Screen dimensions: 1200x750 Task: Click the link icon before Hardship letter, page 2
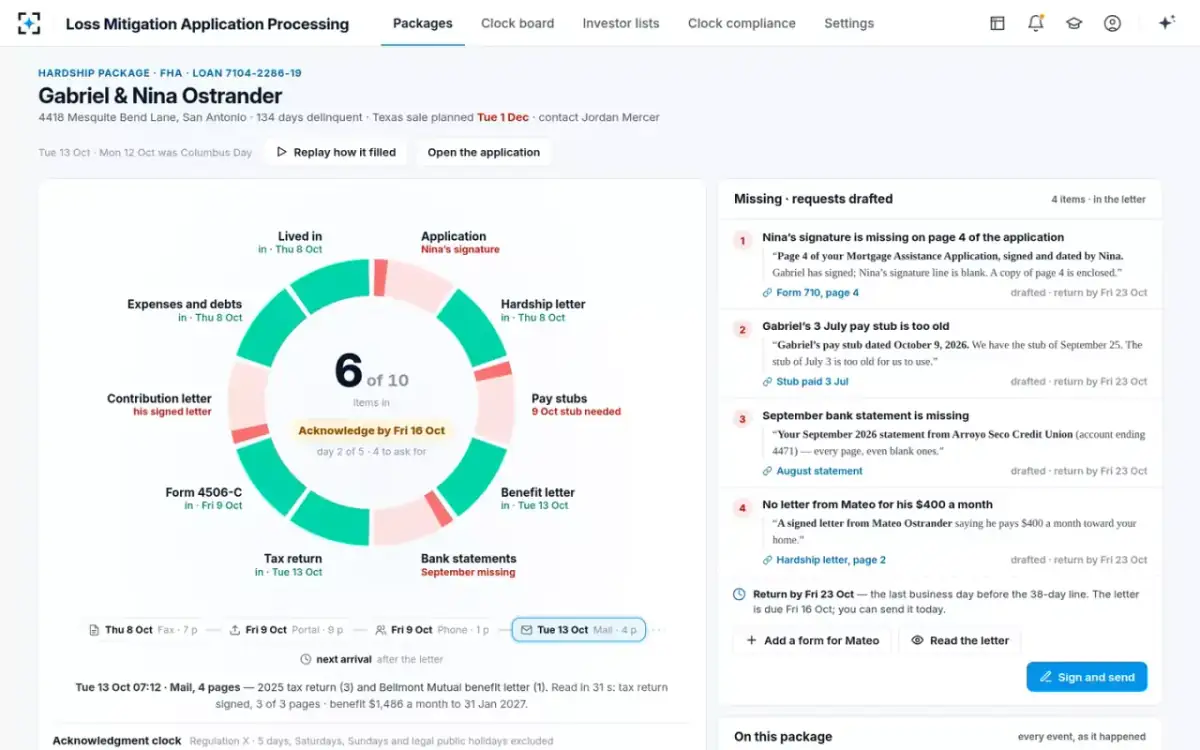point(767,560)
